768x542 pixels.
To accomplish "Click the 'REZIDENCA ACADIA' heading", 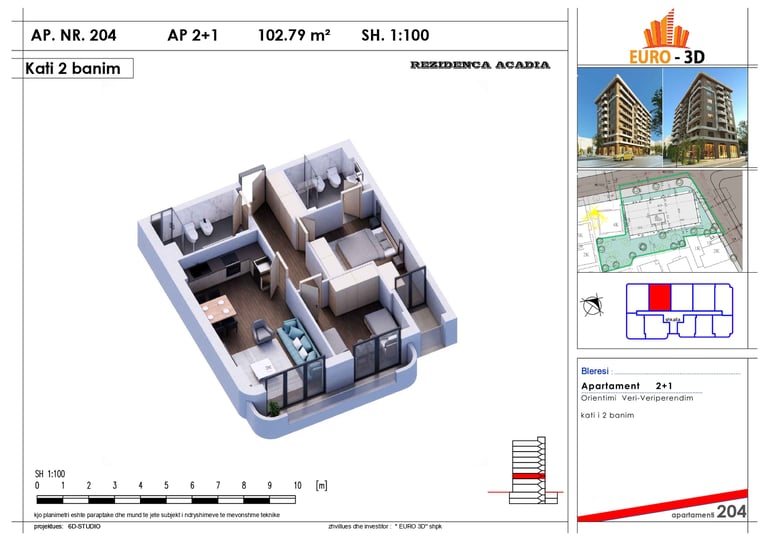I will (x=480, y=65).
